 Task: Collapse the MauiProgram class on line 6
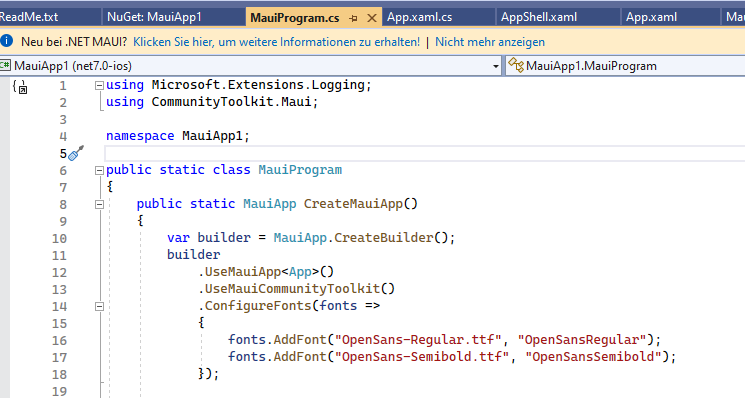[x=99, y=171]
